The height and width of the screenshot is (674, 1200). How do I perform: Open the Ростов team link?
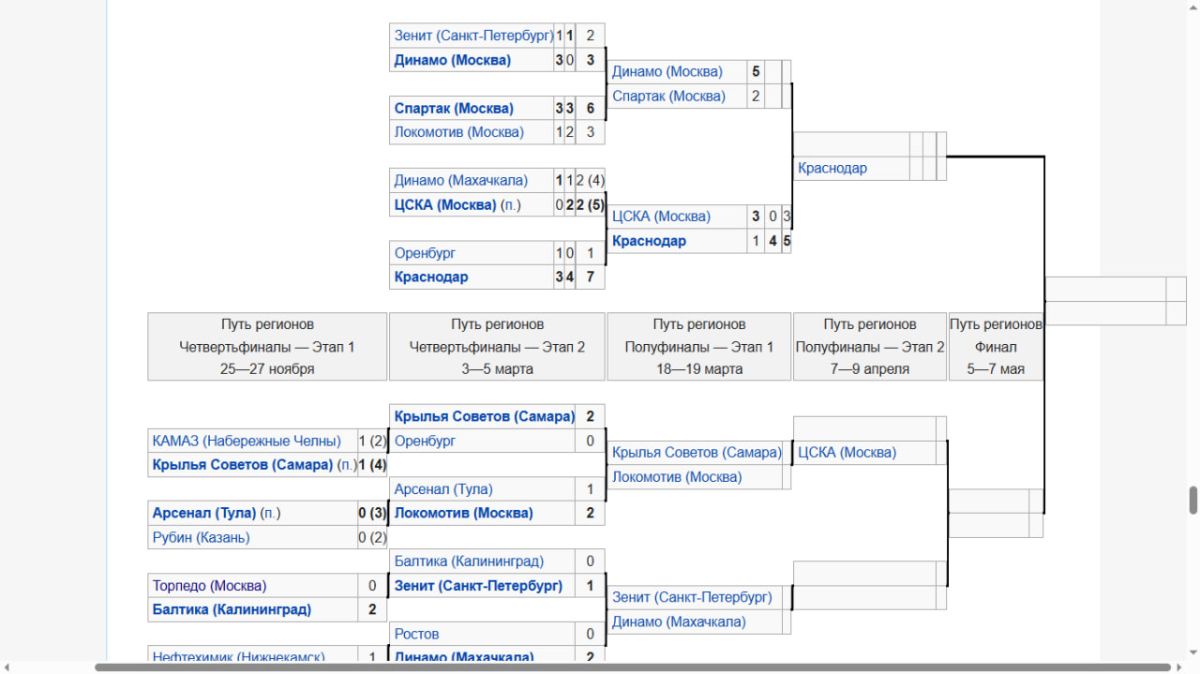(417, 633)
